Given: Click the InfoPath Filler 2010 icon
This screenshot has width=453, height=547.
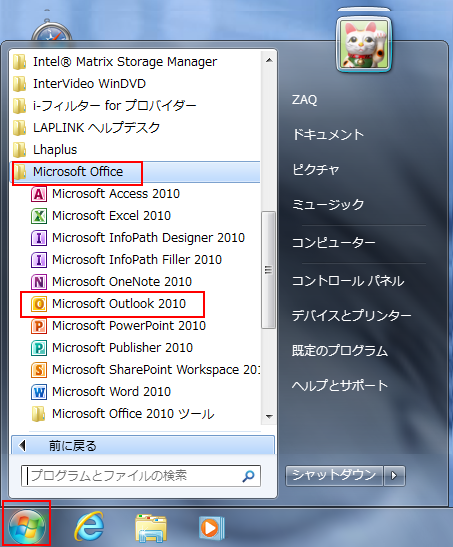Looking at the screenshot, I should click(x=39, y=260).
